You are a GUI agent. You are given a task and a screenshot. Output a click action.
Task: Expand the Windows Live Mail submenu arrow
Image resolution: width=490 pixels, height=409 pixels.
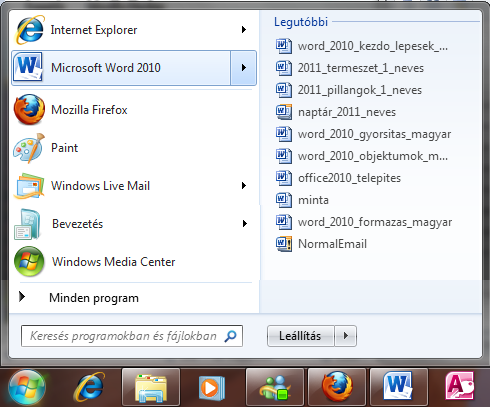[244, 186]
